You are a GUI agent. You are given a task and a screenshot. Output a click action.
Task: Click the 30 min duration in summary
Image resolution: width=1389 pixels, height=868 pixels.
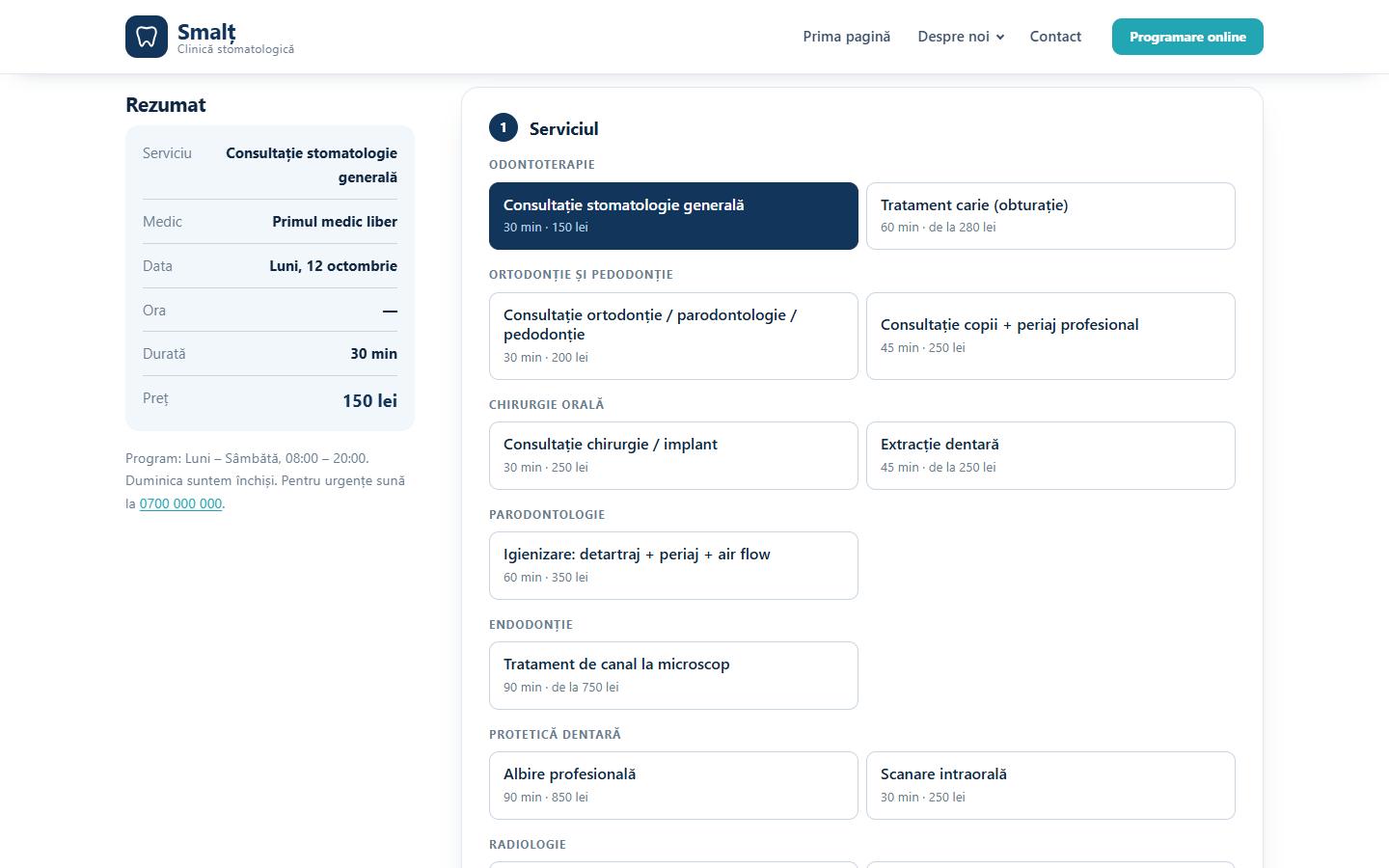coord(373,354)
